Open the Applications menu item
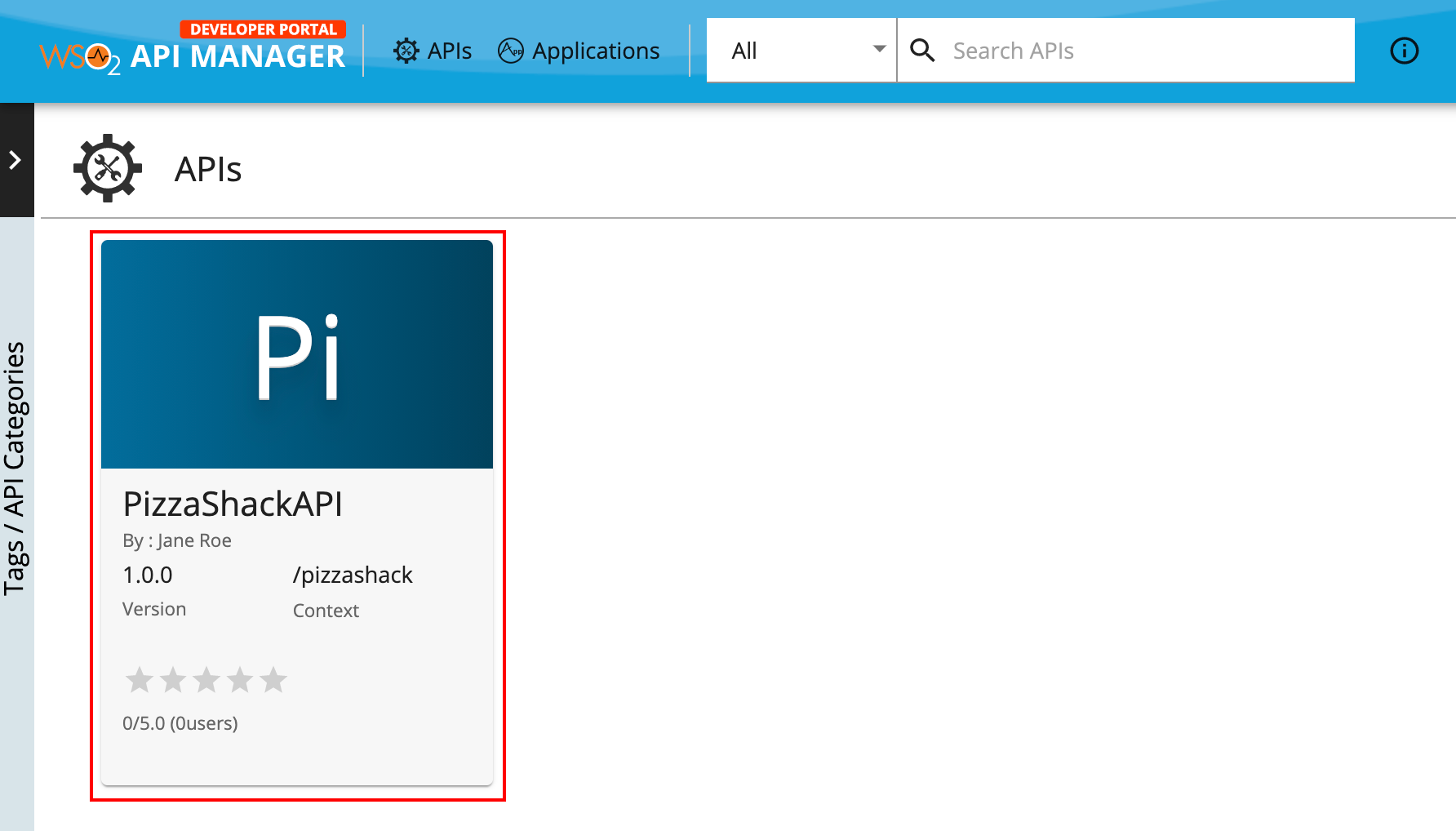Image resolution: width=1456 pixels, height=831 pixels. point(579,51)
